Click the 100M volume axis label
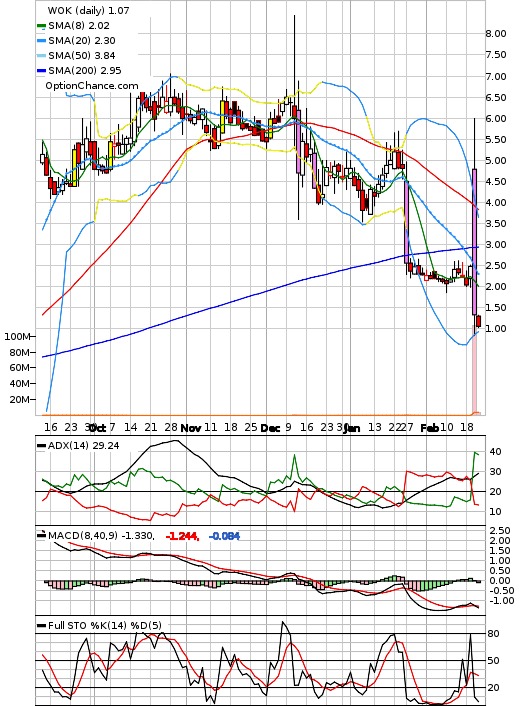Image resolution: width=526 pixels, height=706 pixels. click(17, 337)
